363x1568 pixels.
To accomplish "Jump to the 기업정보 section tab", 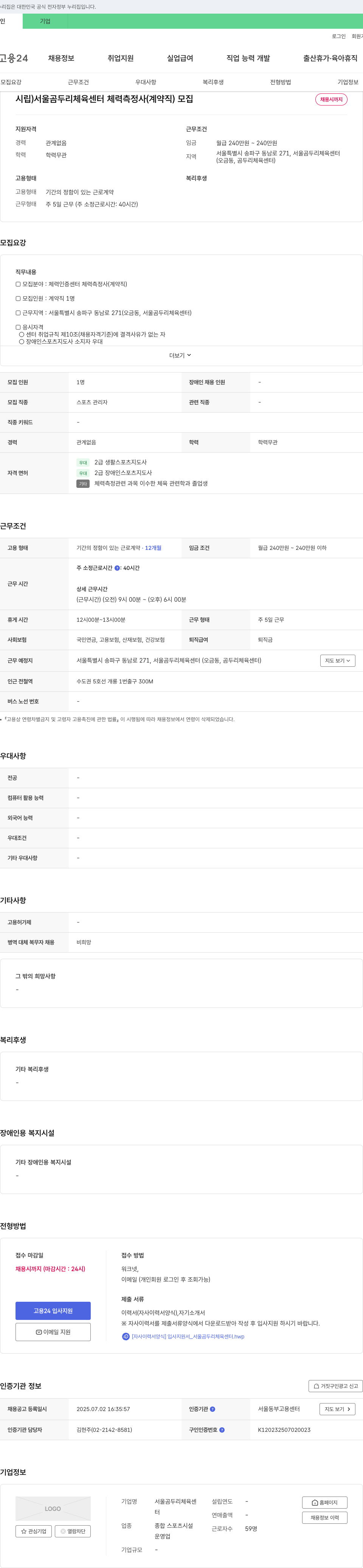I will 348,82.
